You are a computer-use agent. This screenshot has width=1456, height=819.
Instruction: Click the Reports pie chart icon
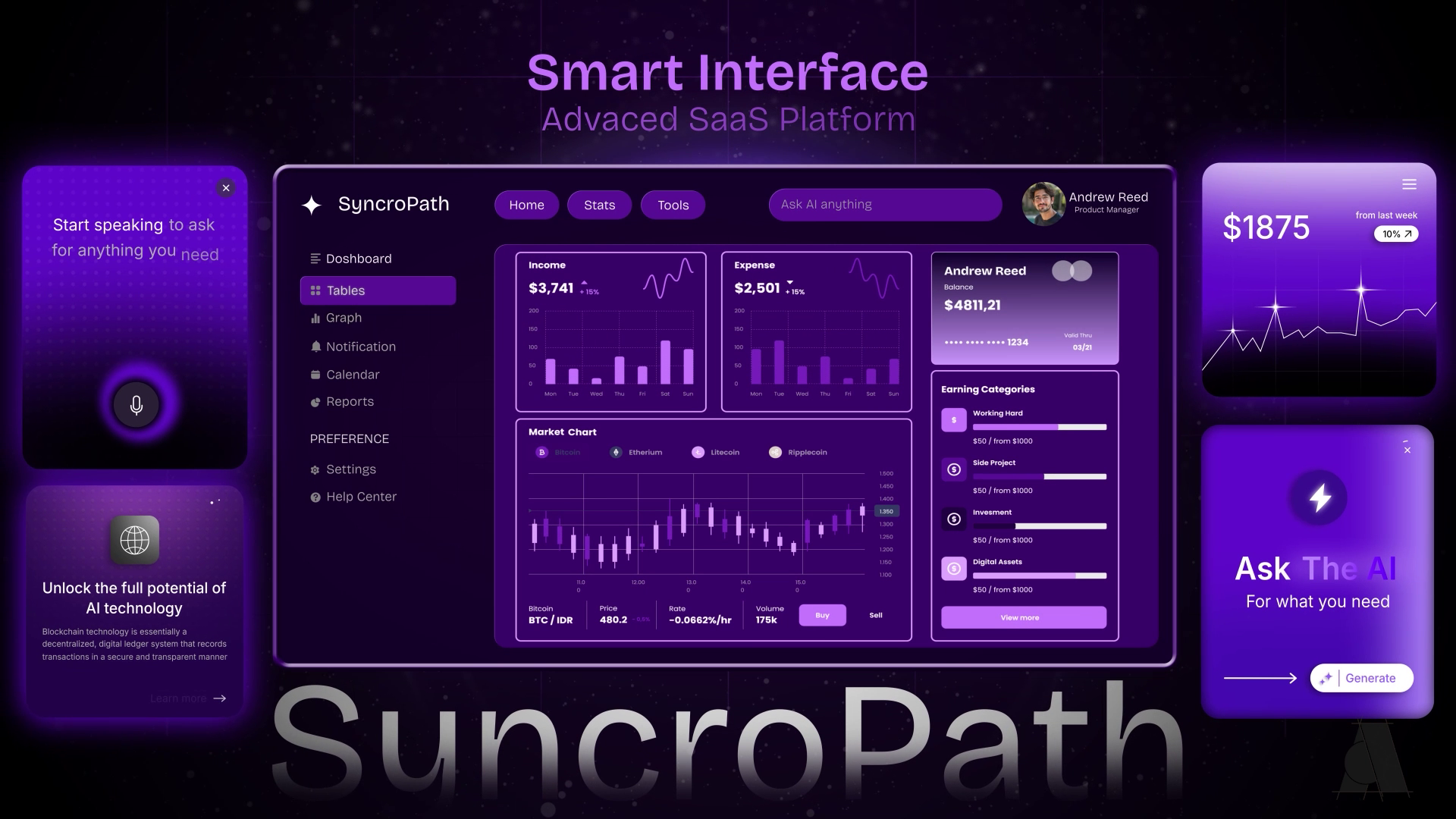315,402
